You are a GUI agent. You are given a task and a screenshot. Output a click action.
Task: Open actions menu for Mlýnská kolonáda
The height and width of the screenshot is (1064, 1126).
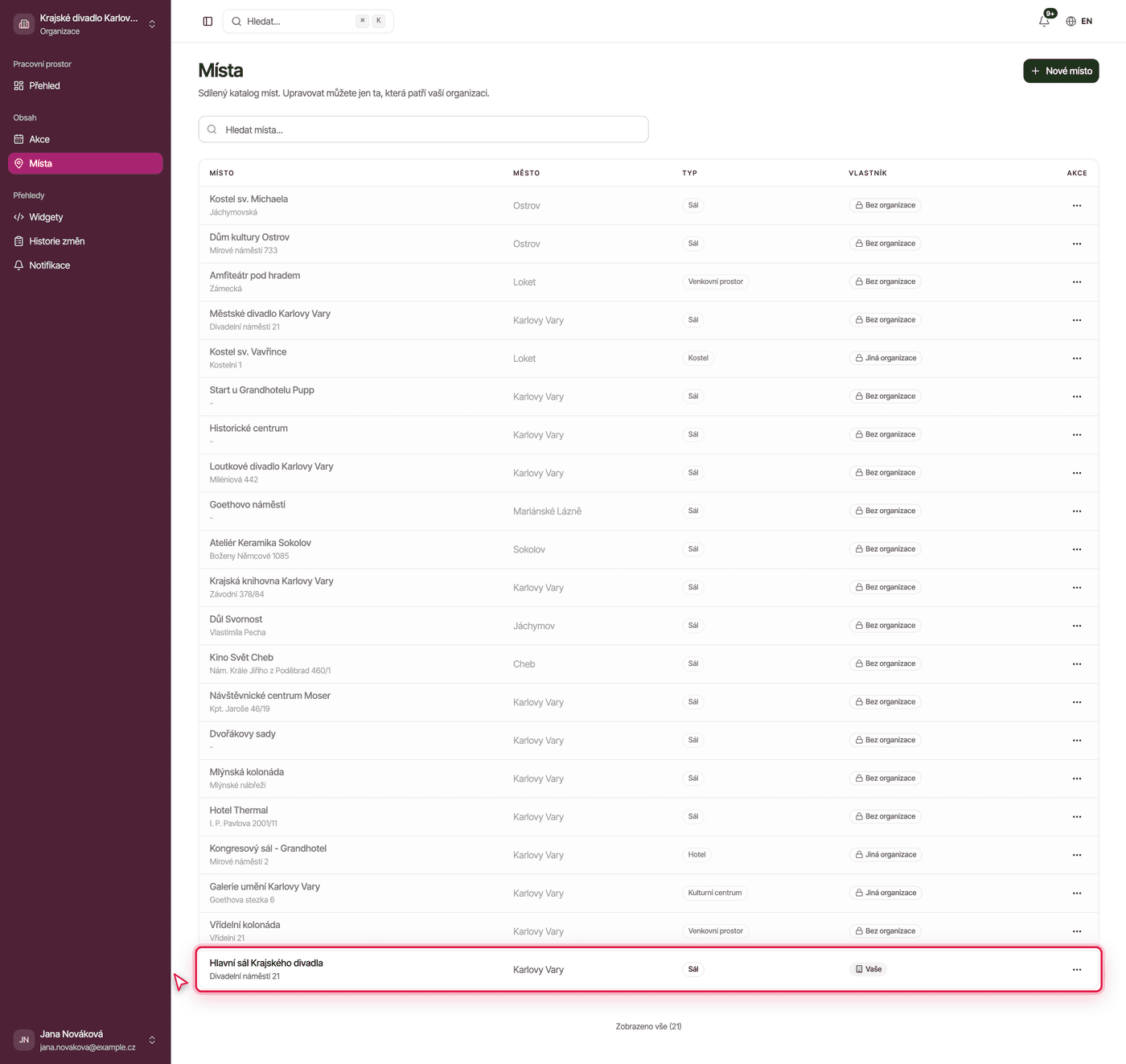point(1077,778)
